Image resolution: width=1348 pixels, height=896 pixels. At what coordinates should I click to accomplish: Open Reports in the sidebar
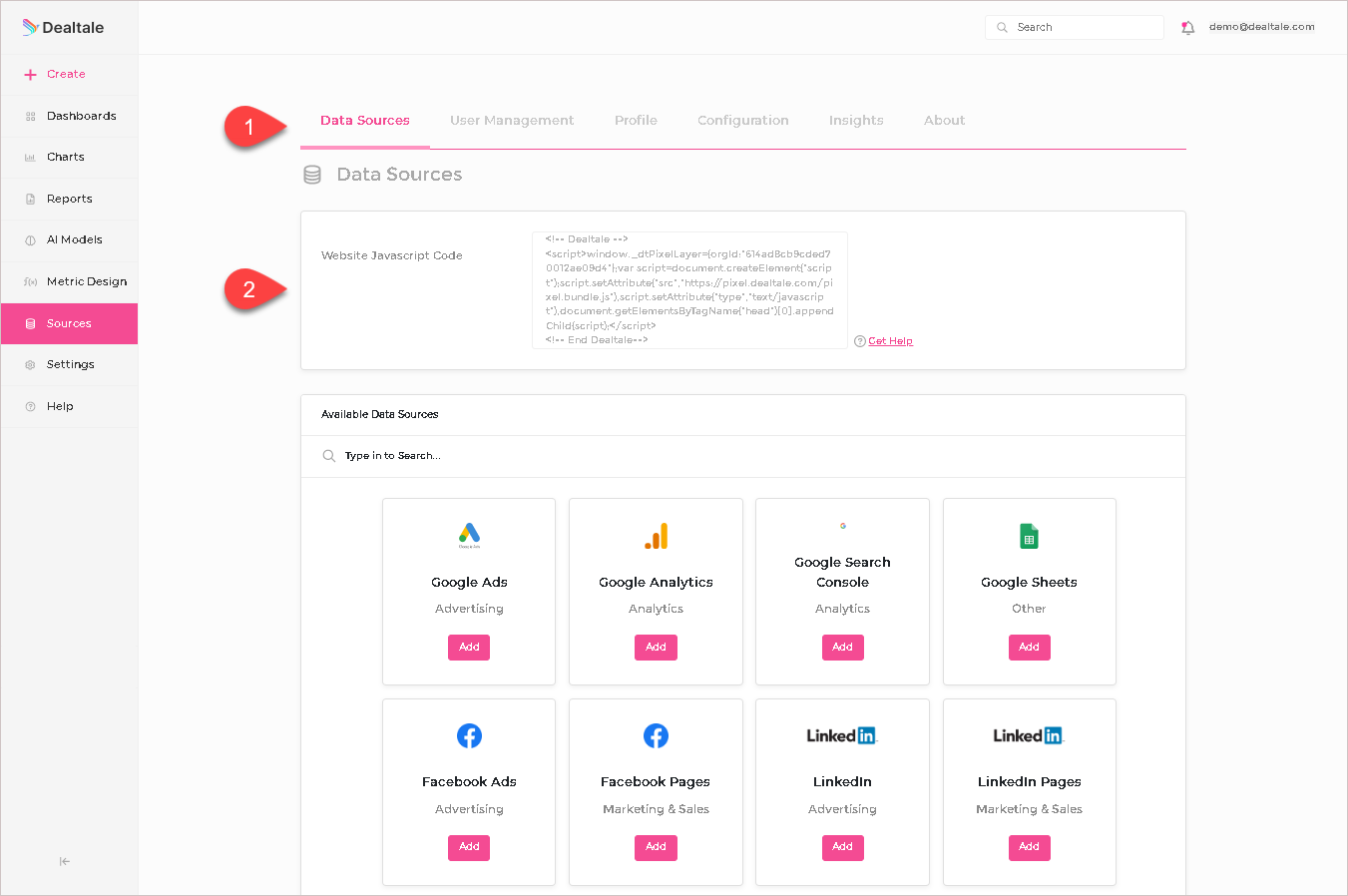[x=70, y=199]
